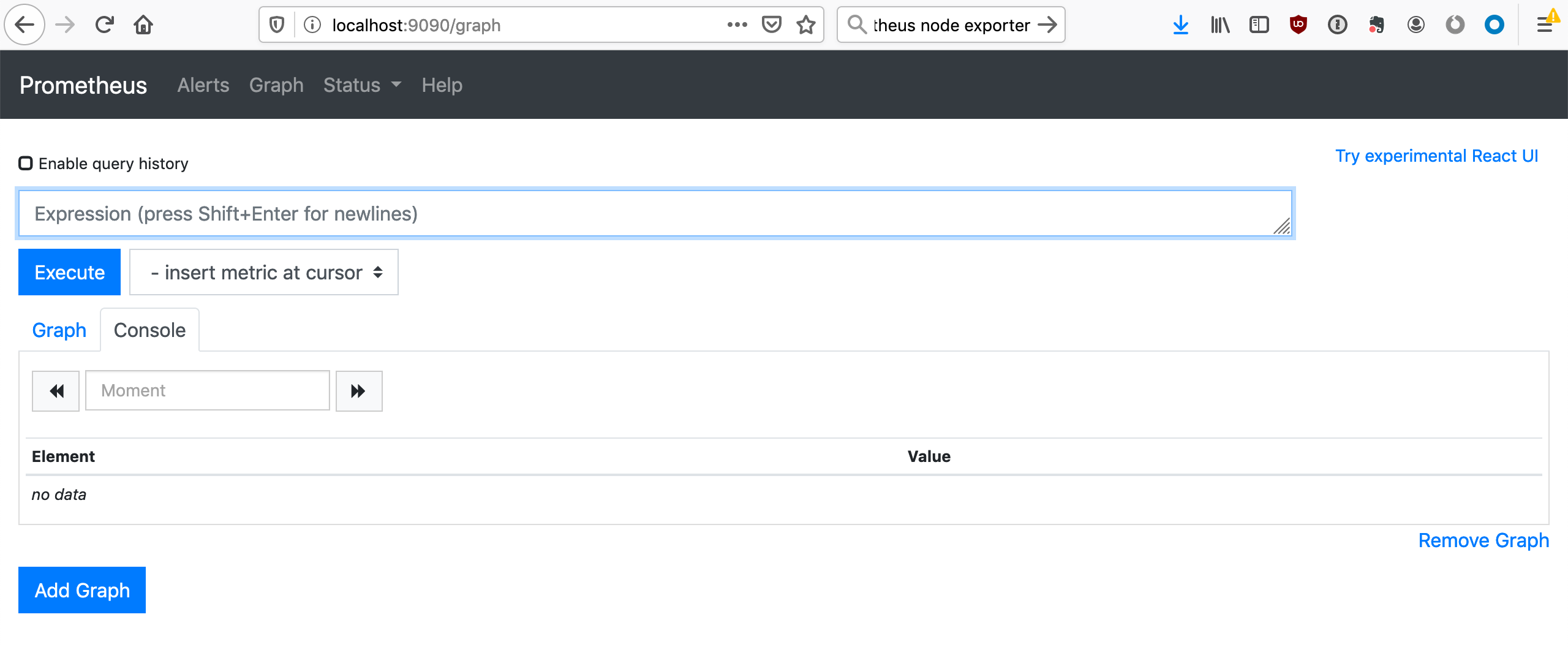Screen dimensions: 1568x647
Task: Enable query history checkbox
Action: [x=26, y=163]
